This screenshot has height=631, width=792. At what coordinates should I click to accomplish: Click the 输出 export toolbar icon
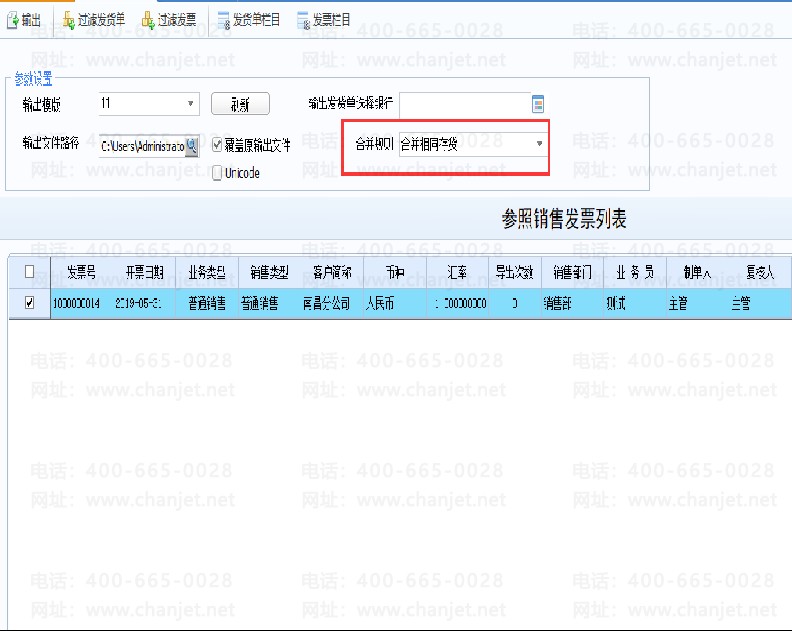tap(24, 20)
